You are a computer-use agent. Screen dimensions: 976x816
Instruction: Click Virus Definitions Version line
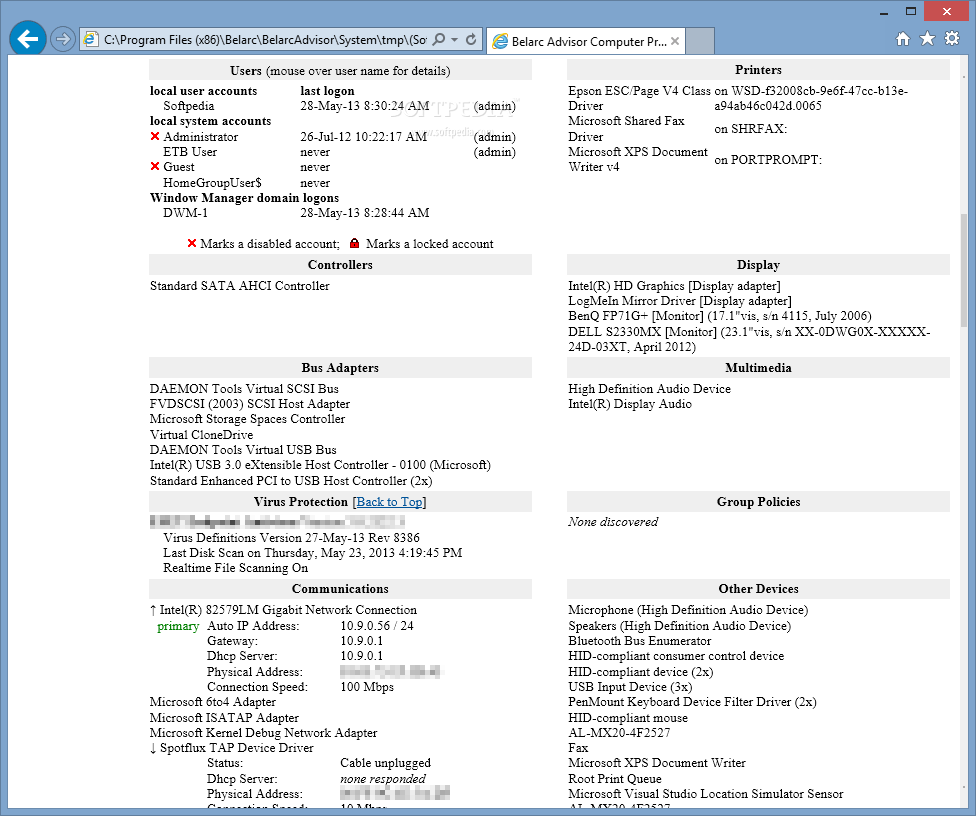click(x=291, y=537)
